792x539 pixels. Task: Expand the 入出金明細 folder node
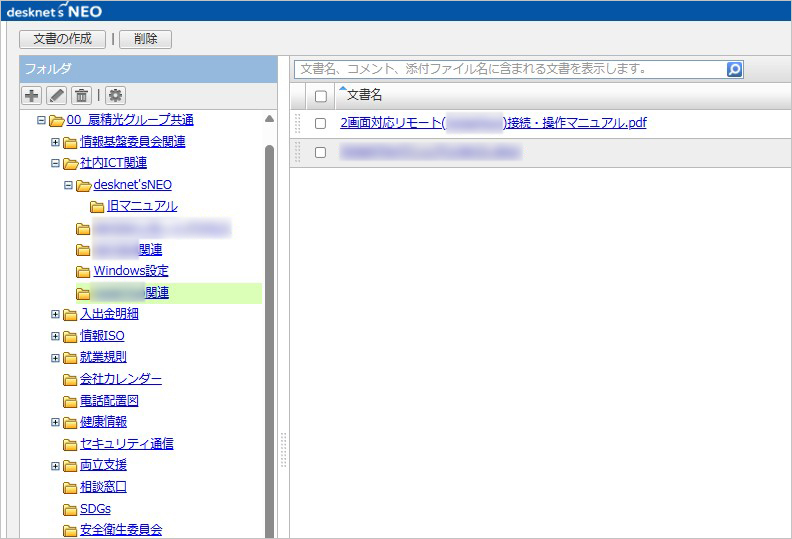tap(56, 314)
